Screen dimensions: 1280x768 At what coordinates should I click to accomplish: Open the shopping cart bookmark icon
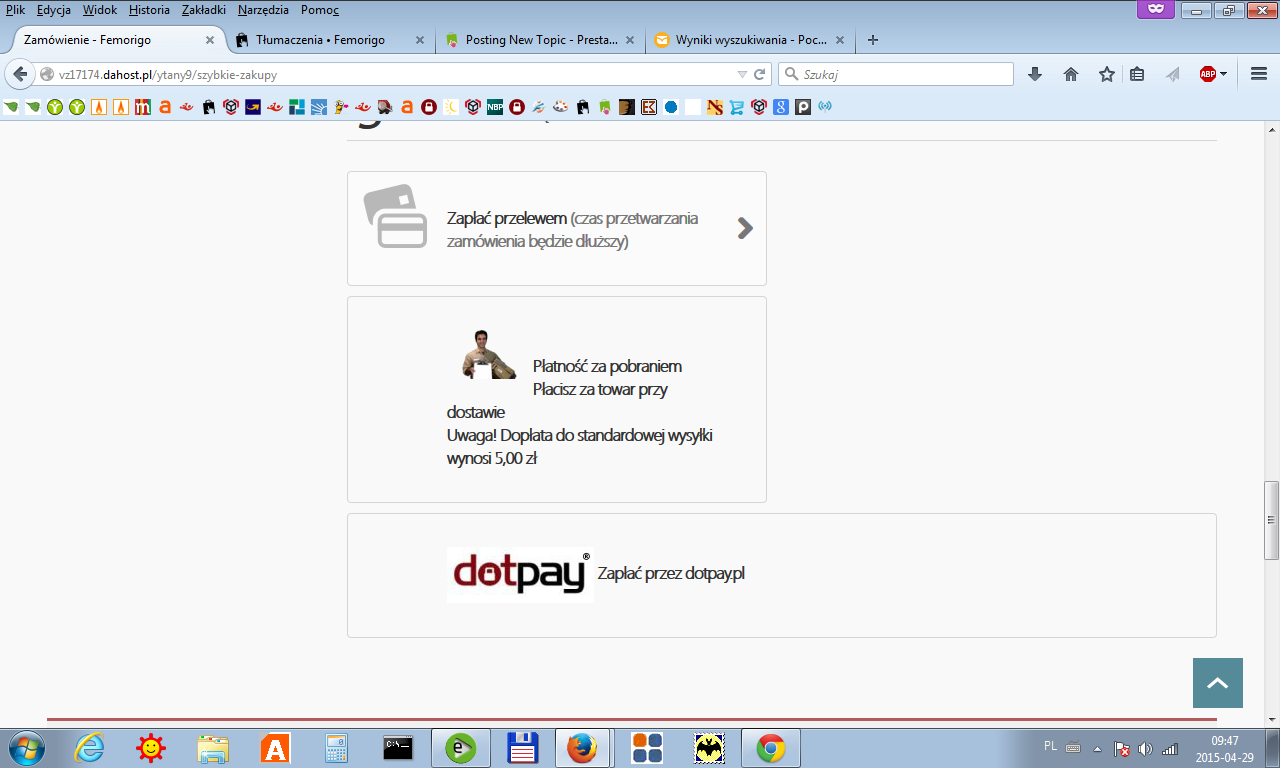tap(737, 107)
